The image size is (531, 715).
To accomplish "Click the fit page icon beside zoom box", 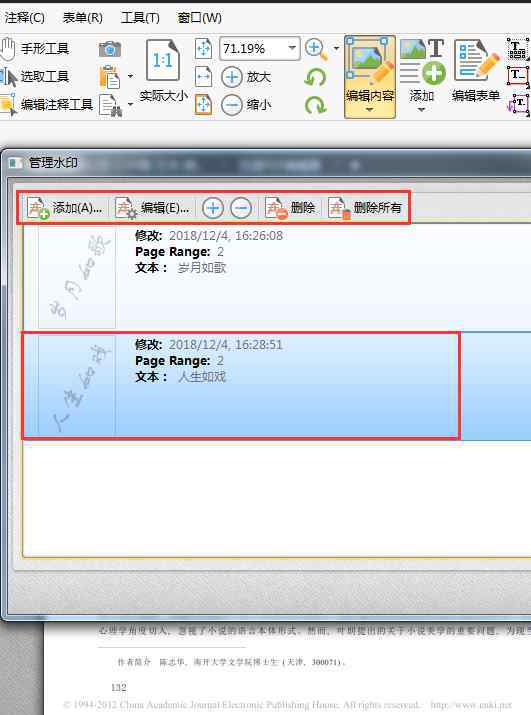I will point(203,48).
